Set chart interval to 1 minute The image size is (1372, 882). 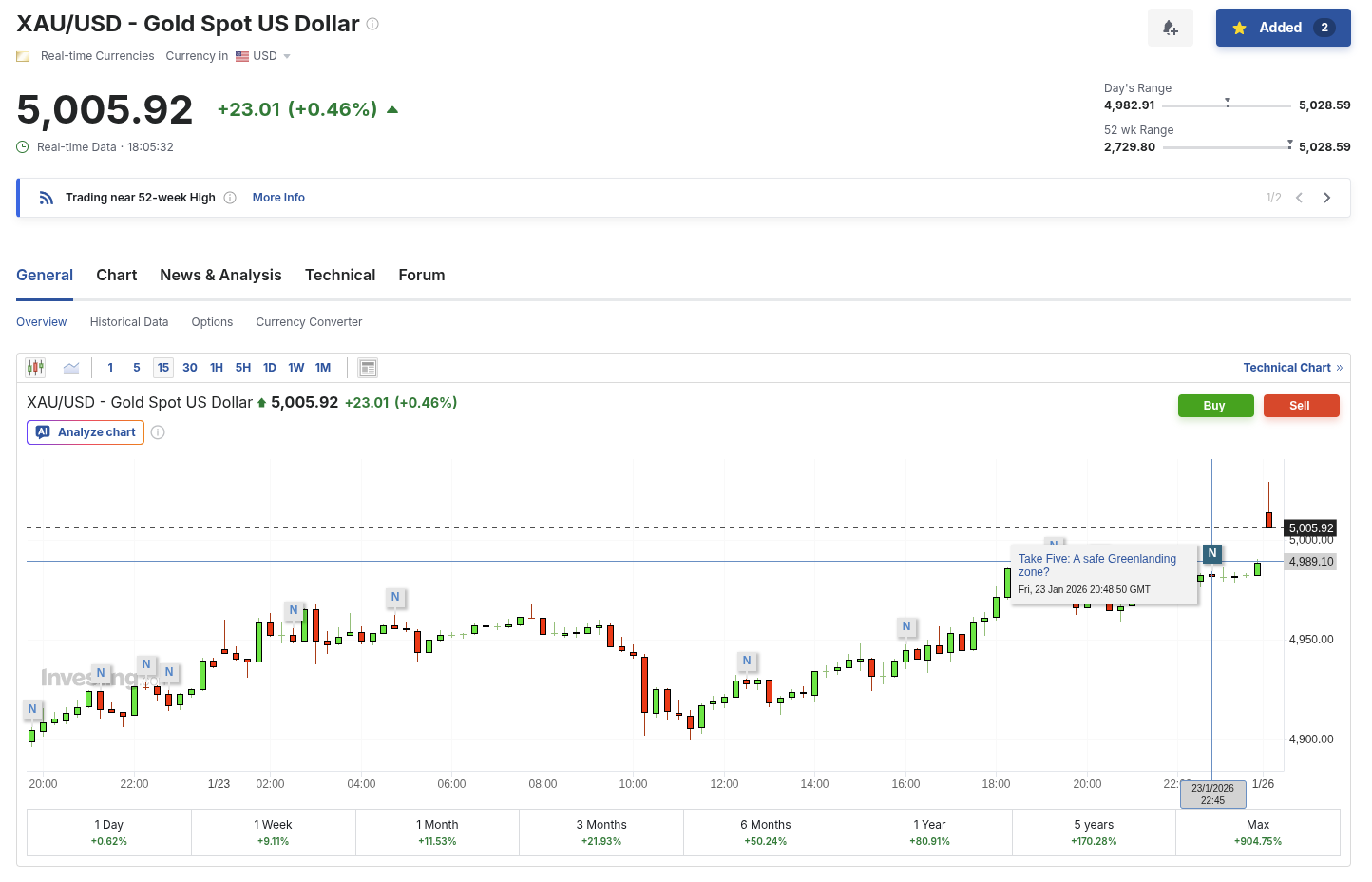click(110, 368)
